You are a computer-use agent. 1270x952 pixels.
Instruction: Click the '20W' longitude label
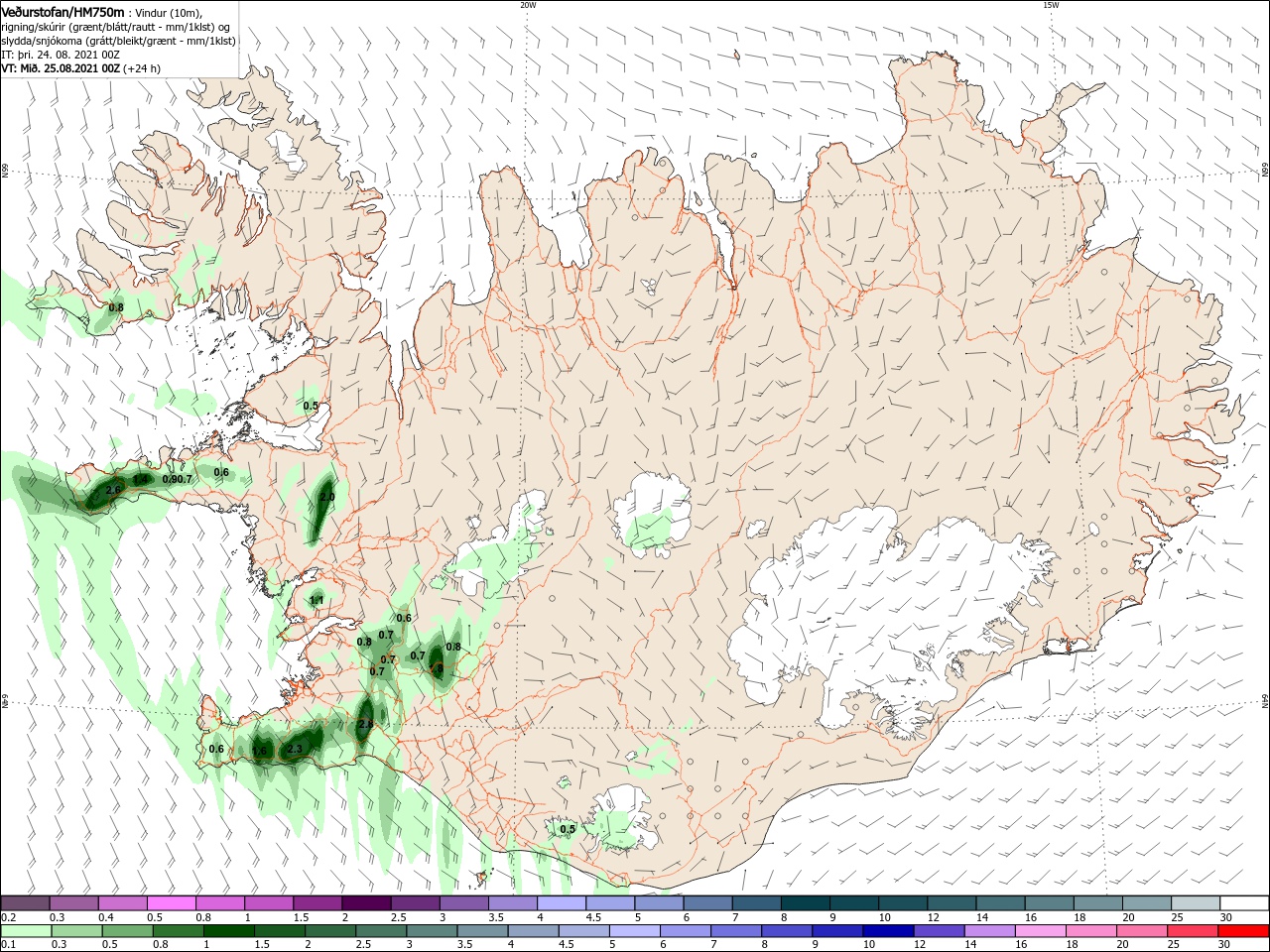point(528,5)
